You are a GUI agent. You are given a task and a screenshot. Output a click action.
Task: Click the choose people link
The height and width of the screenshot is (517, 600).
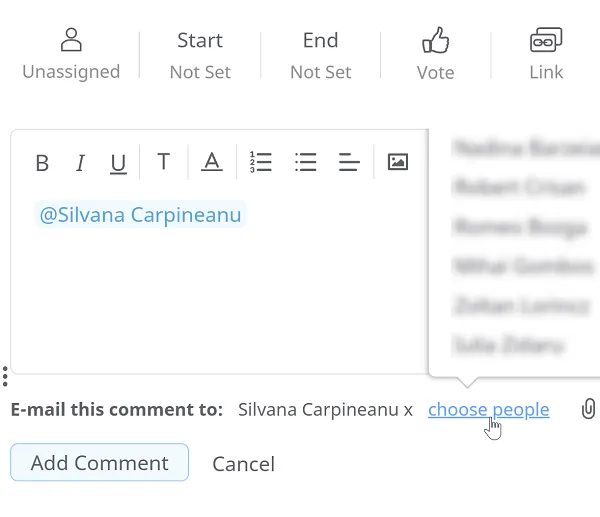489,409
